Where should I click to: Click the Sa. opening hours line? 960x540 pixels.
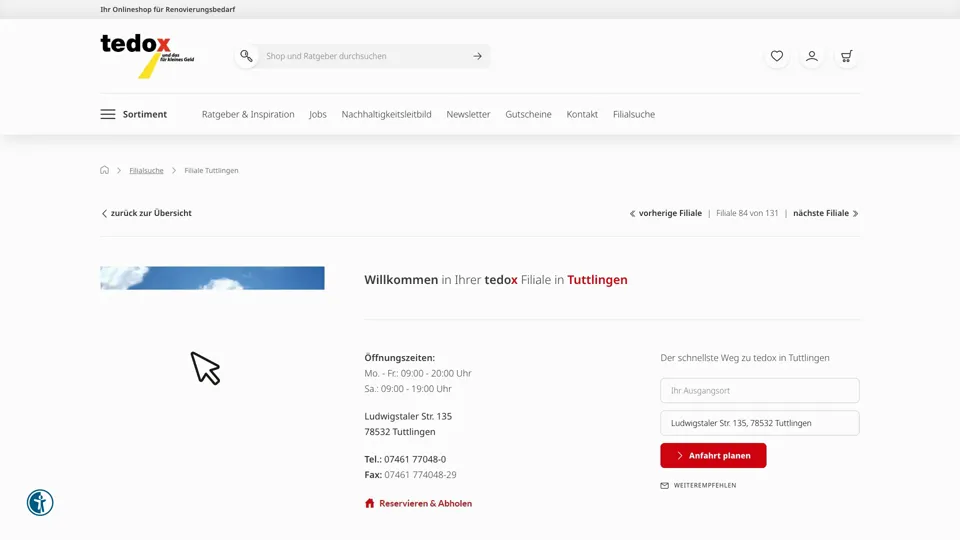(x=408, y=389)
